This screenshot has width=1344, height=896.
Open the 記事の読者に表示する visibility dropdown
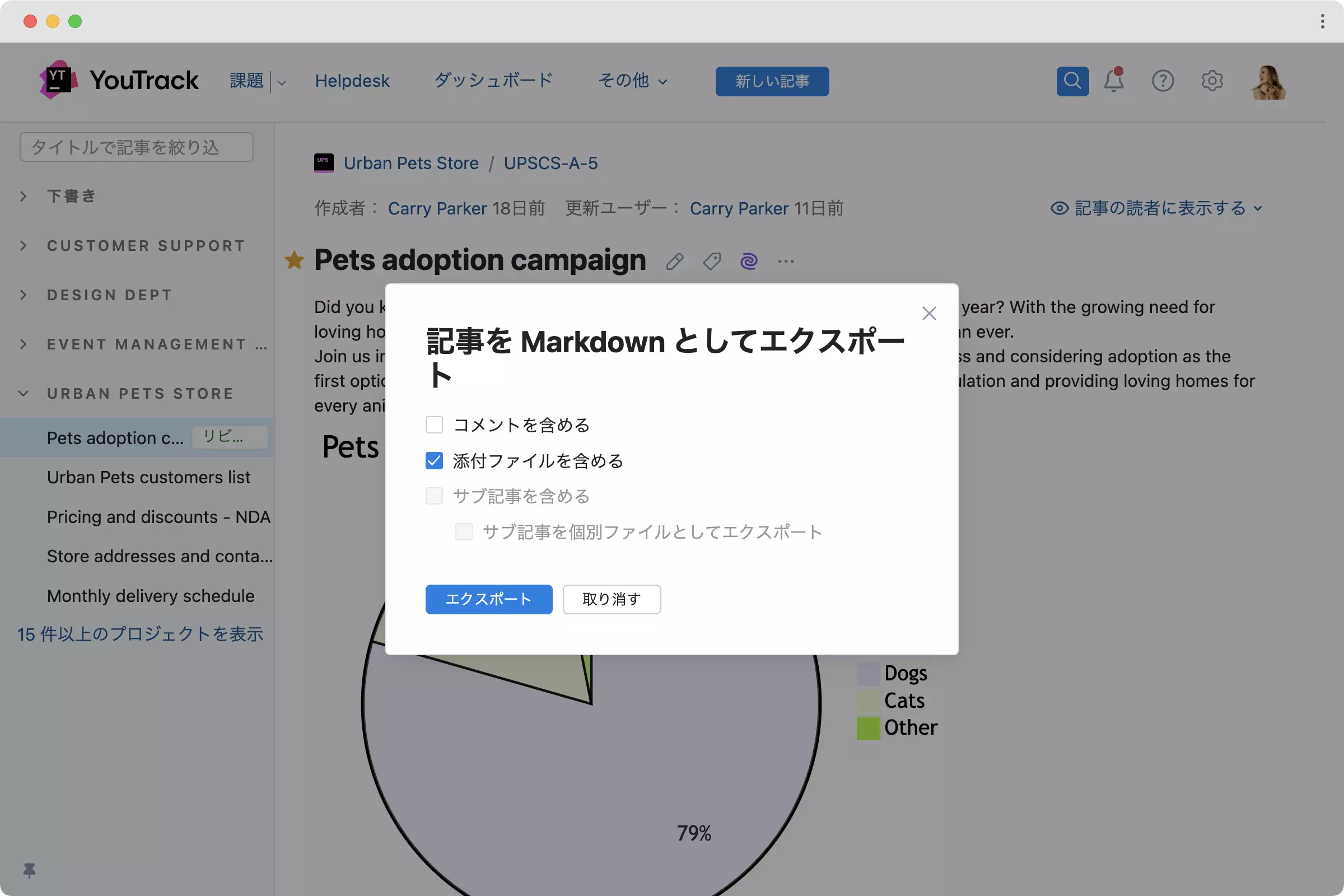coord(1155,208)
